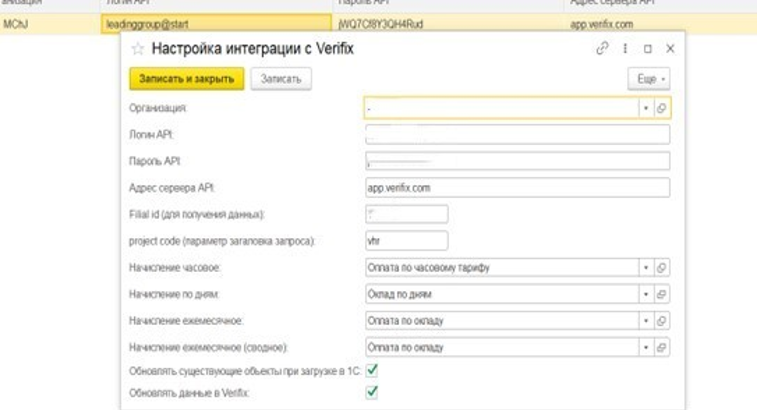Expand the Начисление по дням dropdown
Image resolution: width=767 pixels, height=410 pixels.
coord(646,295)
